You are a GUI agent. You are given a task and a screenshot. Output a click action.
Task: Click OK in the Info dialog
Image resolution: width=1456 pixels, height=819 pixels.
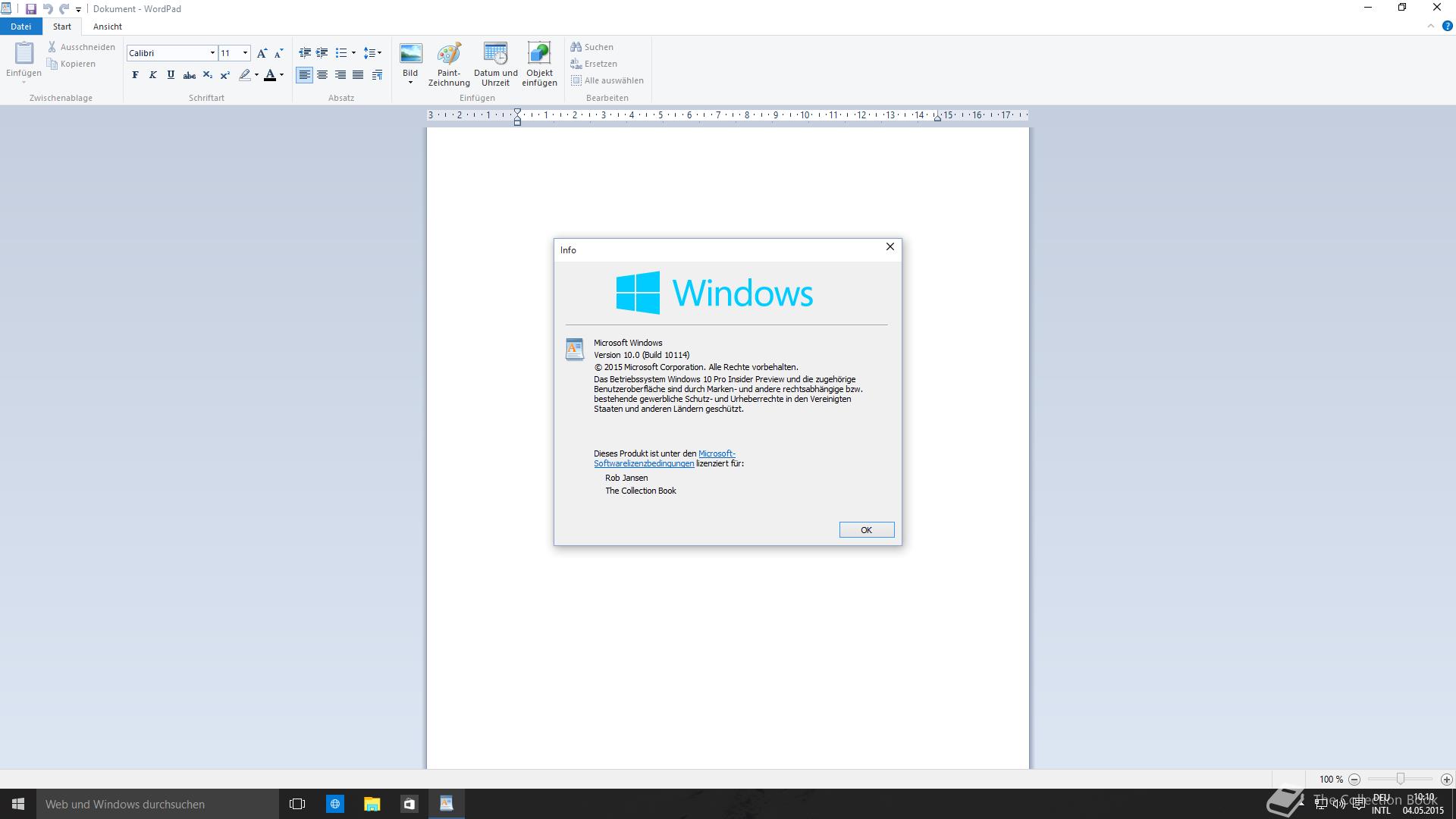click(867, 530)
